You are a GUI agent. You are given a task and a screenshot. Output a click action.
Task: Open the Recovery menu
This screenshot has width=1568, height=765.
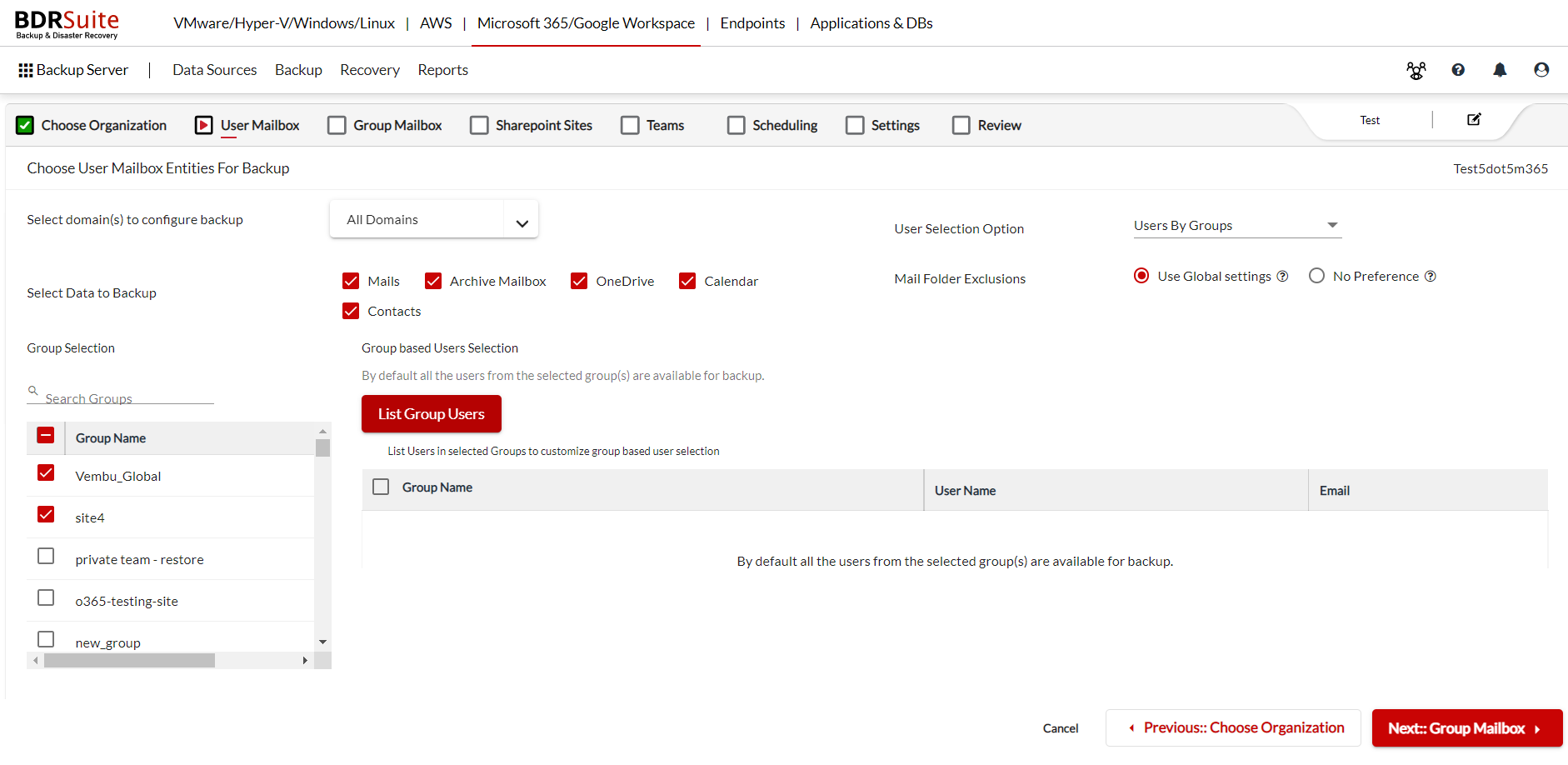click(x=370, y=70)
